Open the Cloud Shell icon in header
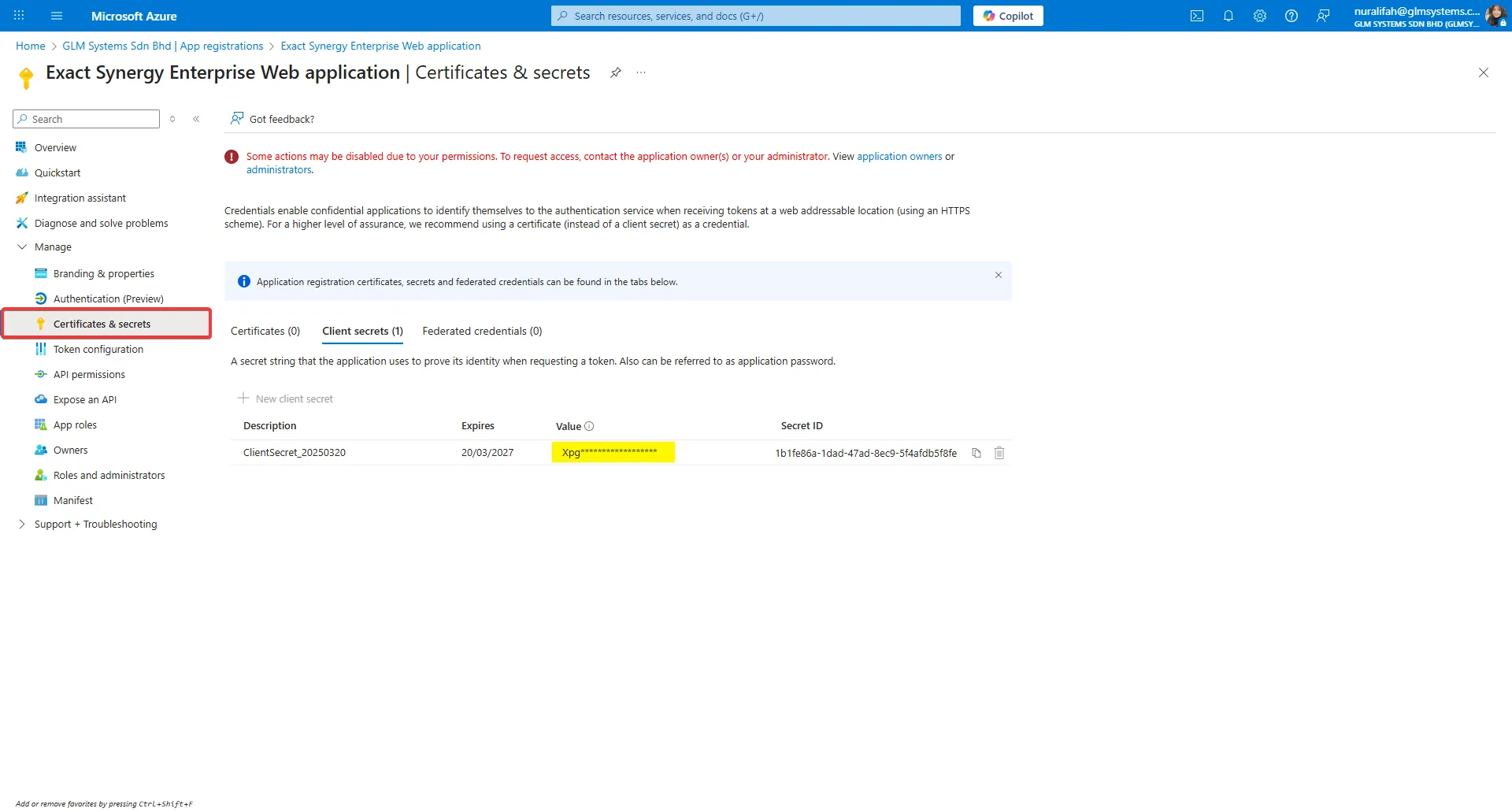The width and height of the screenshot is (1512, 812). [1196, 16]
